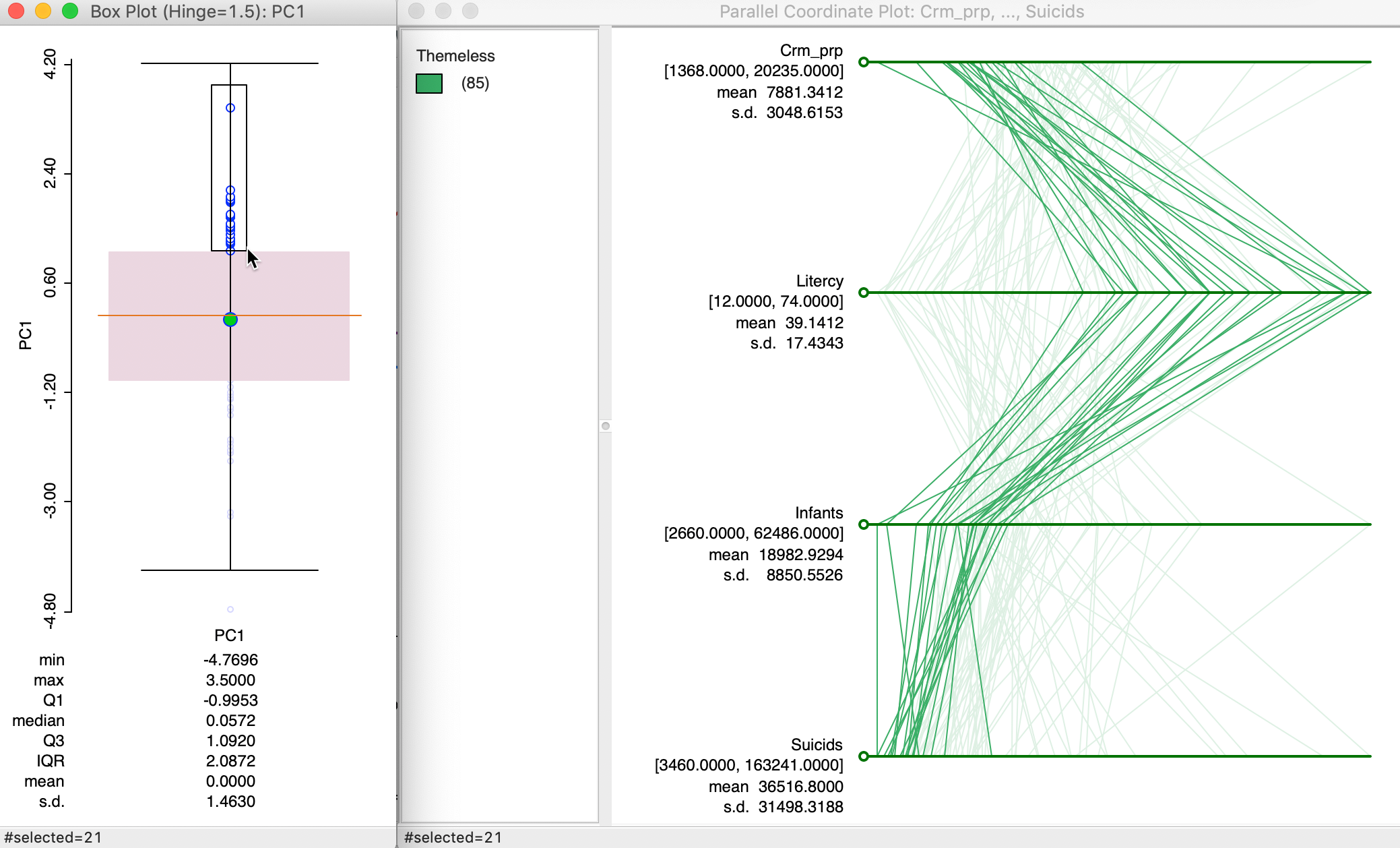Image resolution: width=1400 pixels, height=848 pixels.
Task: Click the panel splitter handle dot
Action: tap(606, 426)
